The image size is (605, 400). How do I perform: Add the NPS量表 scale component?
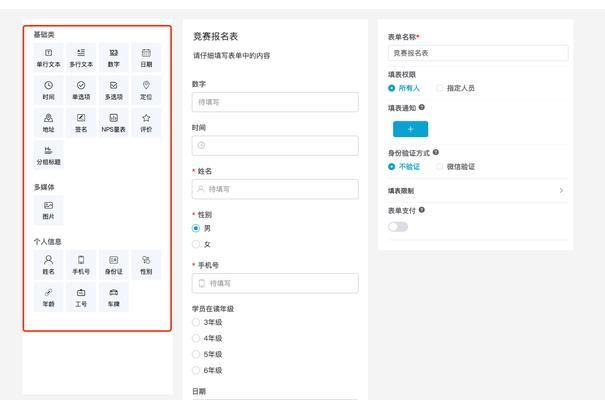tap(113, 123)
